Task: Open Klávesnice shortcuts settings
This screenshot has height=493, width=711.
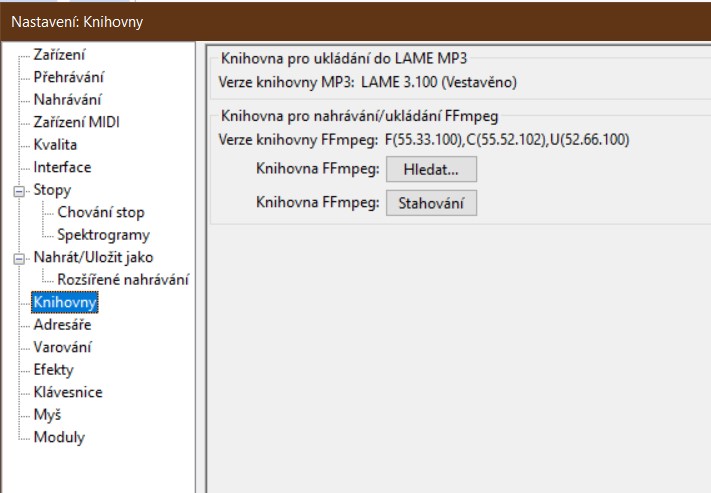Action: tap(68, 392)
